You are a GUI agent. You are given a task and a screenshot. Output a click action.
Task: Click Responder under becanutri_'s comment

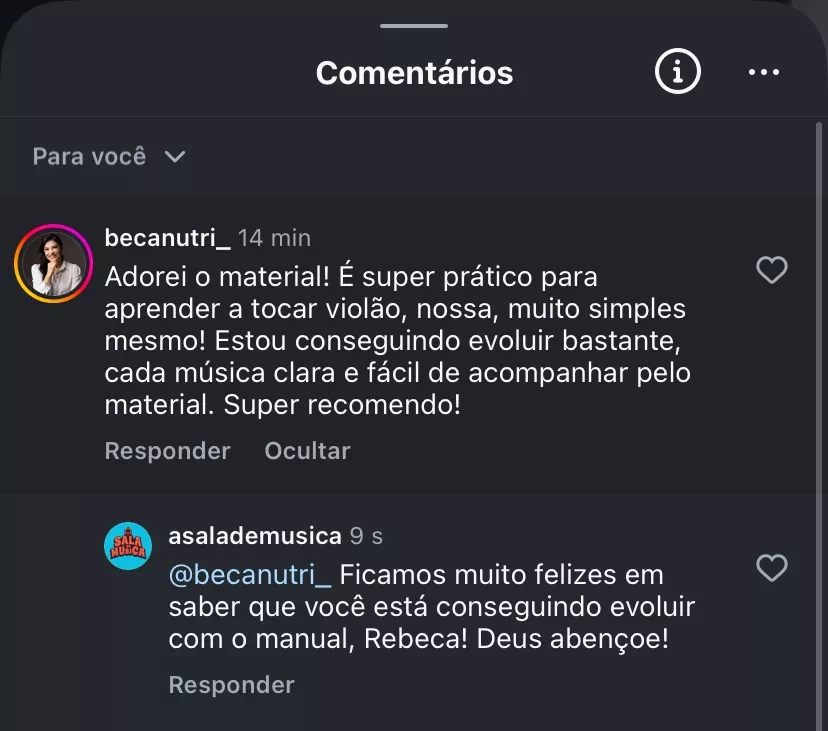[167, 451]
